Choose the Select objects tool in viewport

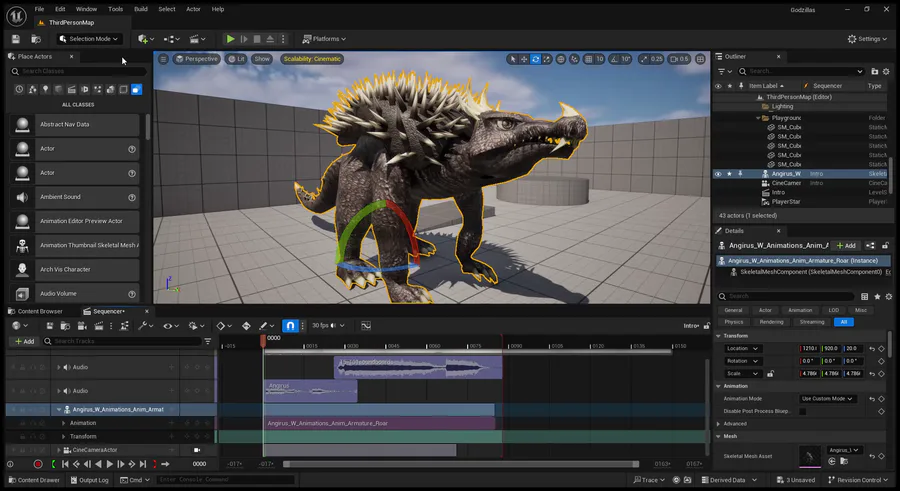[513, 59]
